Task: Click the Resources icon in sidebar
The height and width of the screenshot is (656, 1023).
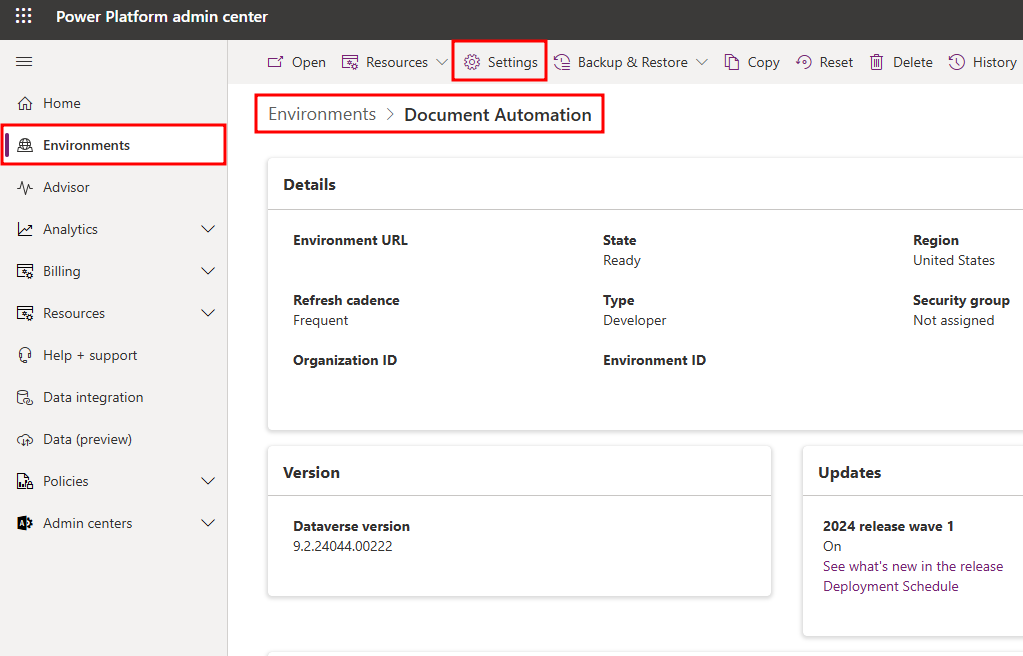Action: (x=25, y=313)
